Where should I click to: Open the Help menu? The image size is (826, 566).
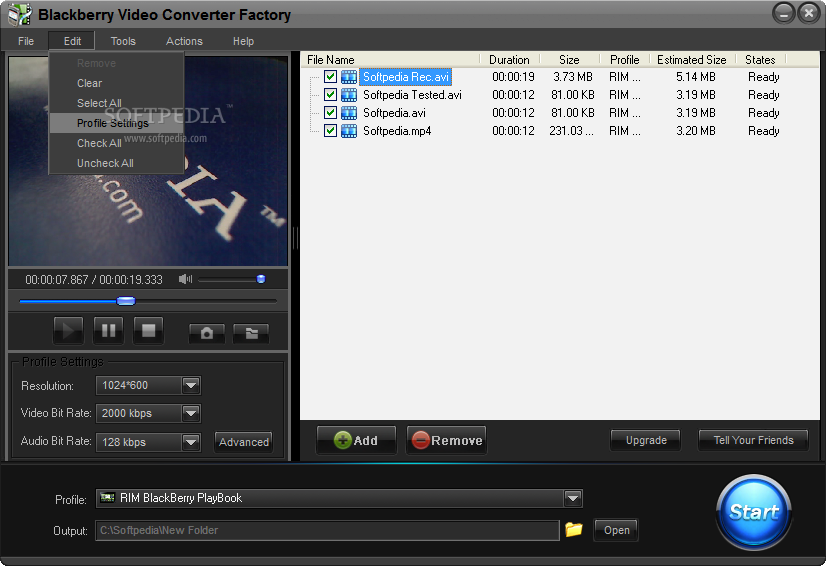coord(243,41)
